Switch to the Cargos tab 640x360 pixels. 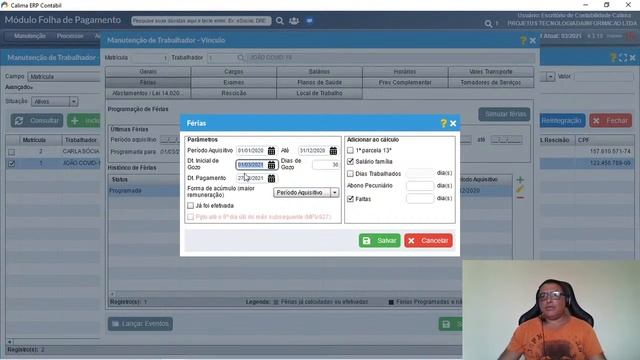click(233, 72)
